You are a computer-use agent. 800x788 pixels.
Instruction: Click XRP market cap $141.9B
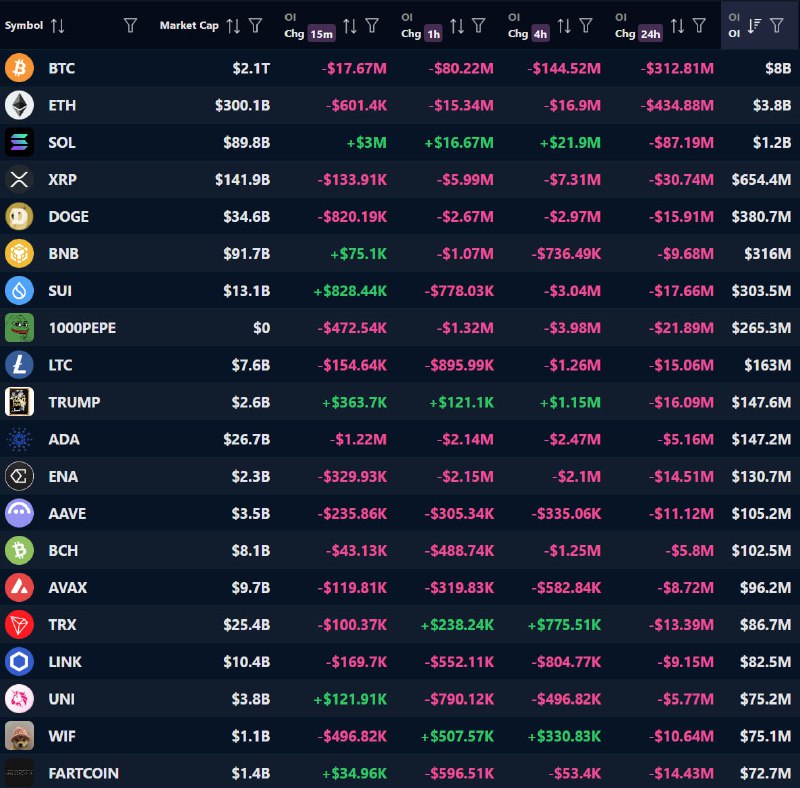pos(242,180)
